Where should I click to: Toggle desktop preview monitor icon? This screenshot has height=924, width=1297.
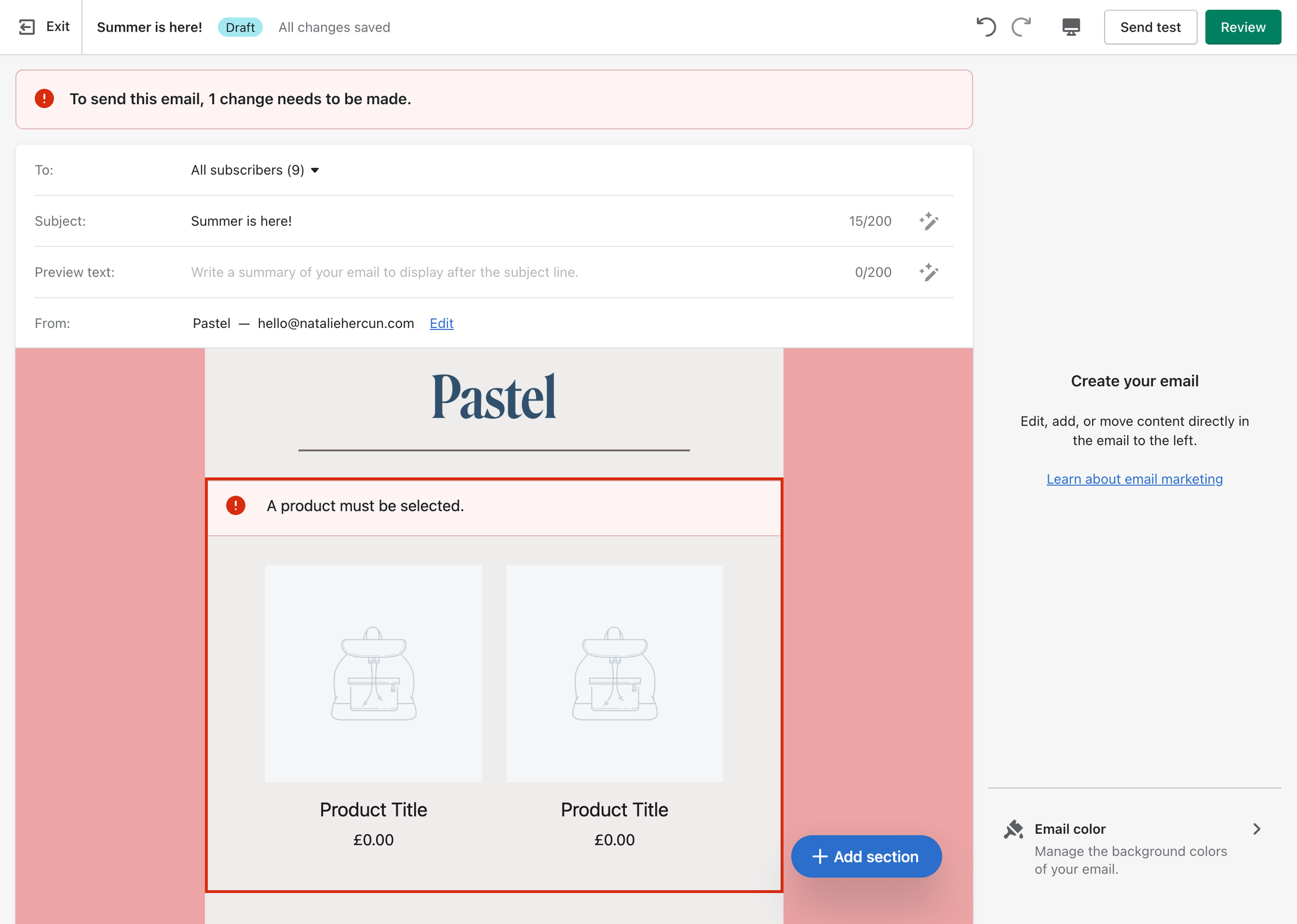1071,27
